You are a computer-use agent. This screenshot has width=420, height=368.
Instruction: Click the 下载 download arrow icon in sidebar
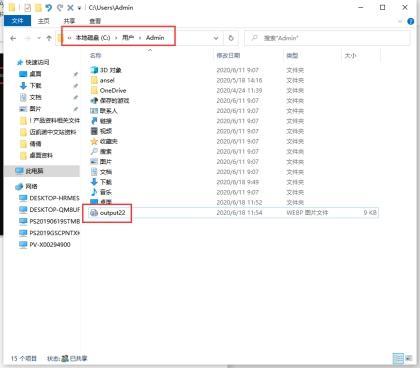23,85
